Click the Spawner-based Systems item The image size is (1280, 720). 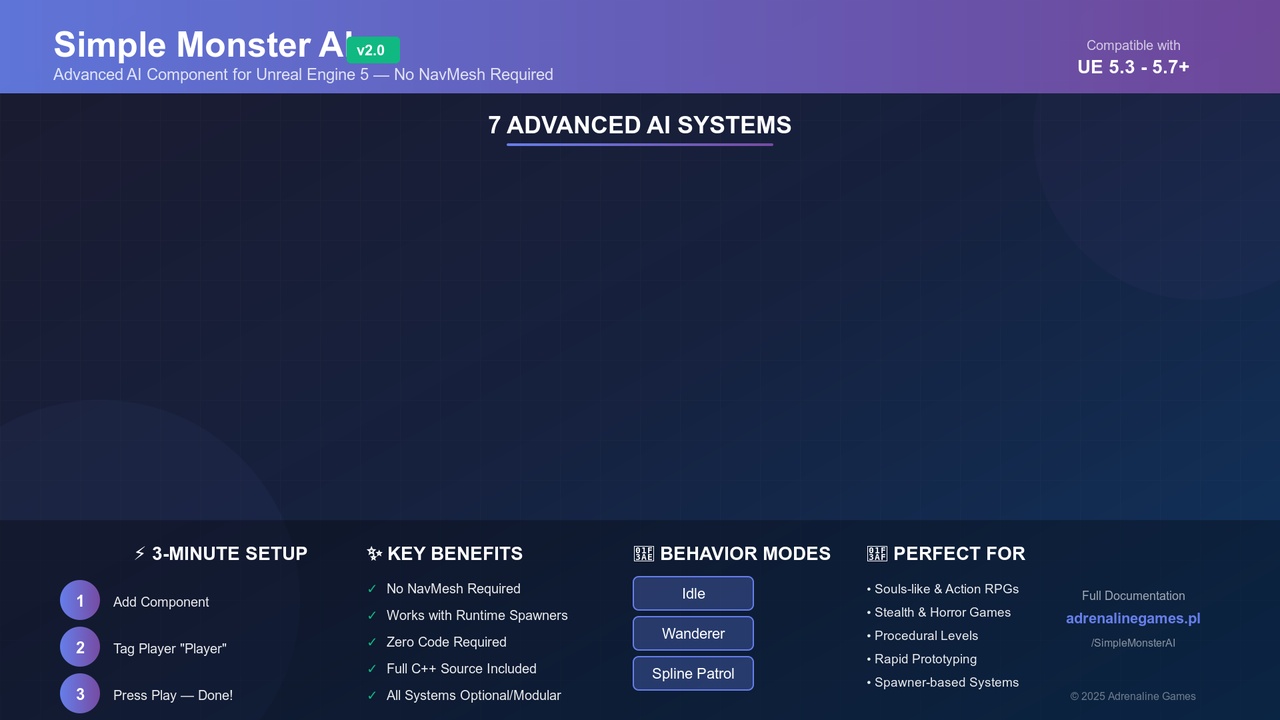tap(943, 682)
